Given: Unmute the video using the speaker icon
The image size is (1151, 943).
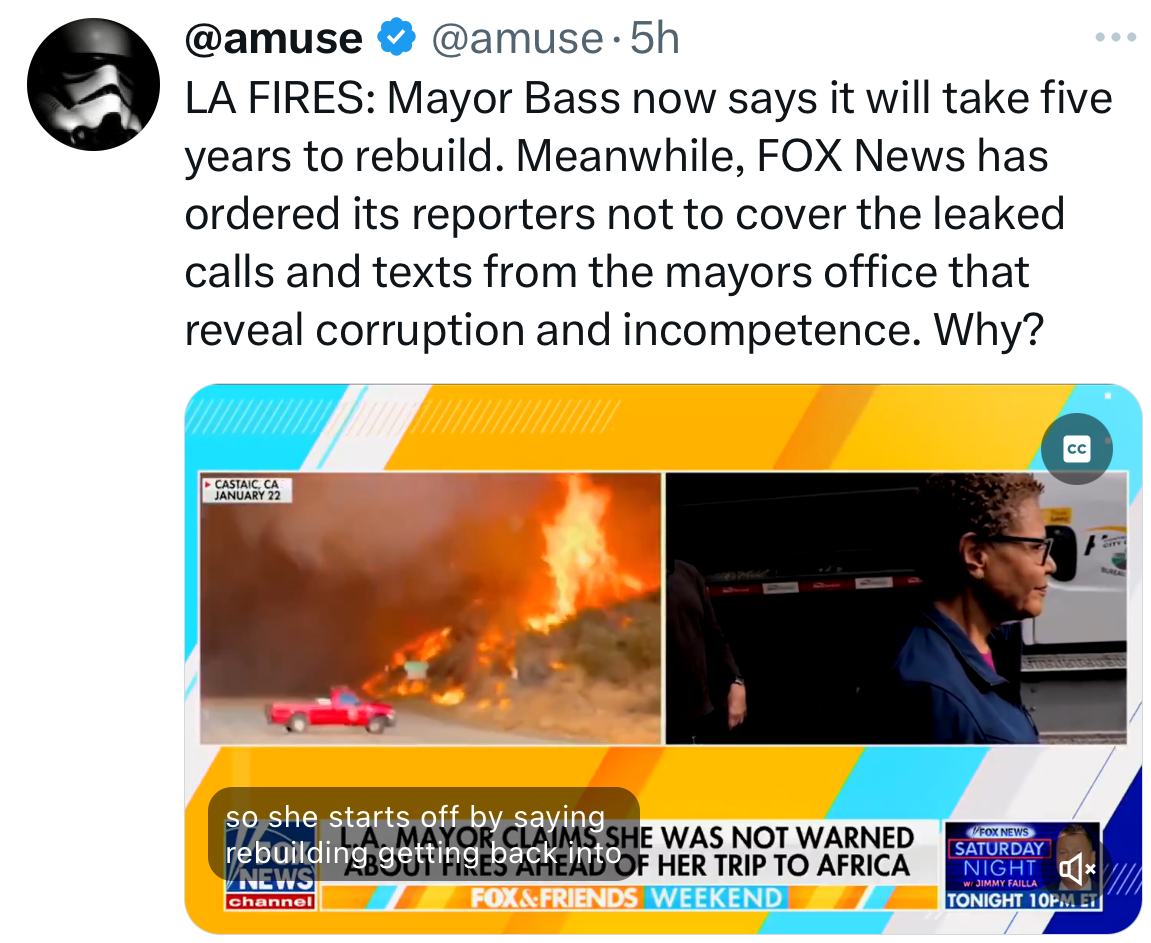Looking at the screenshot, I should (x=1077, y=869).
